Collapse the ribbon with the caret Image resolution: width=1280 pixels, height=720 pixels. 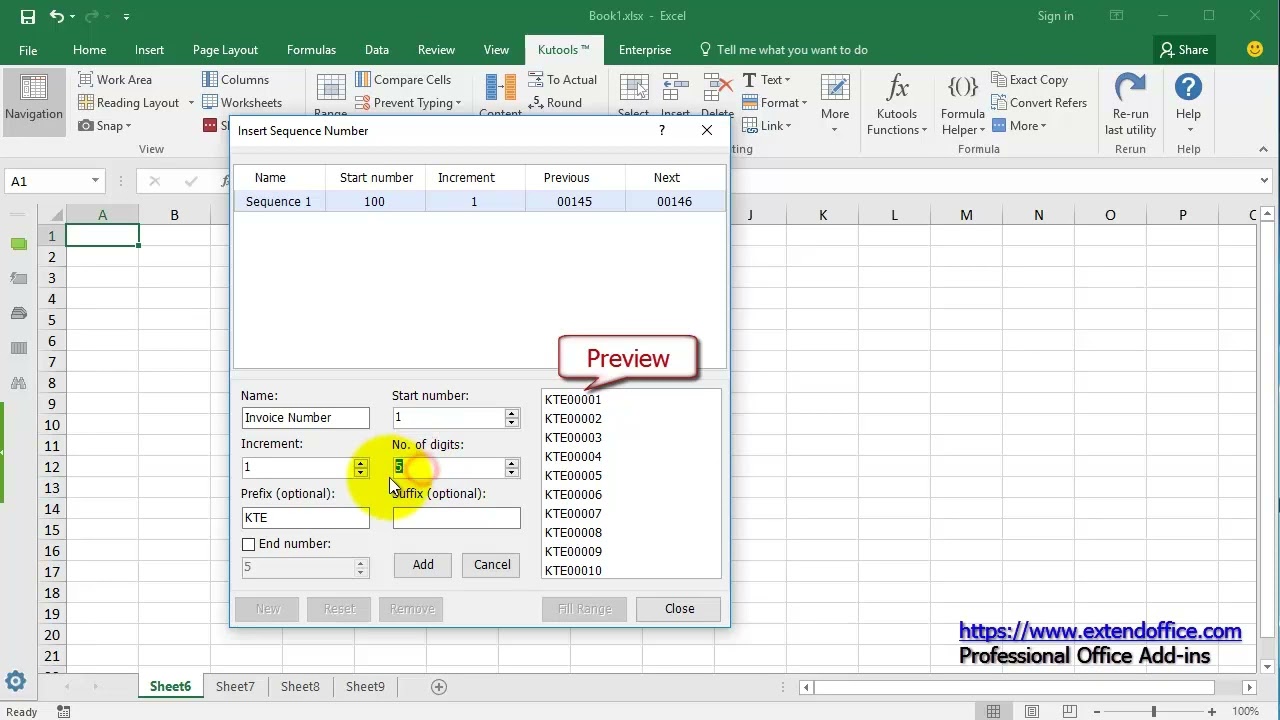(x=1264, y=149)
